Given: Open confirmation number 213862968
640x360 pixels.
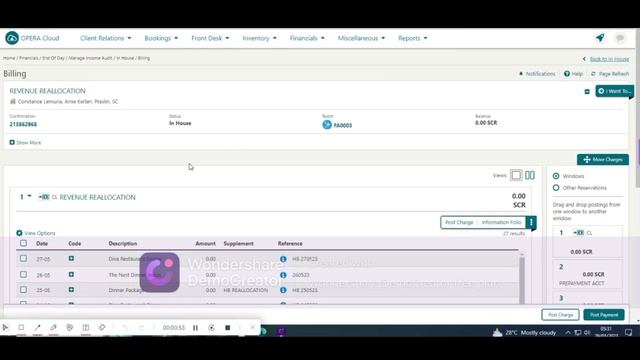Looking at the screenshot, I should click(x=23, y=124).
